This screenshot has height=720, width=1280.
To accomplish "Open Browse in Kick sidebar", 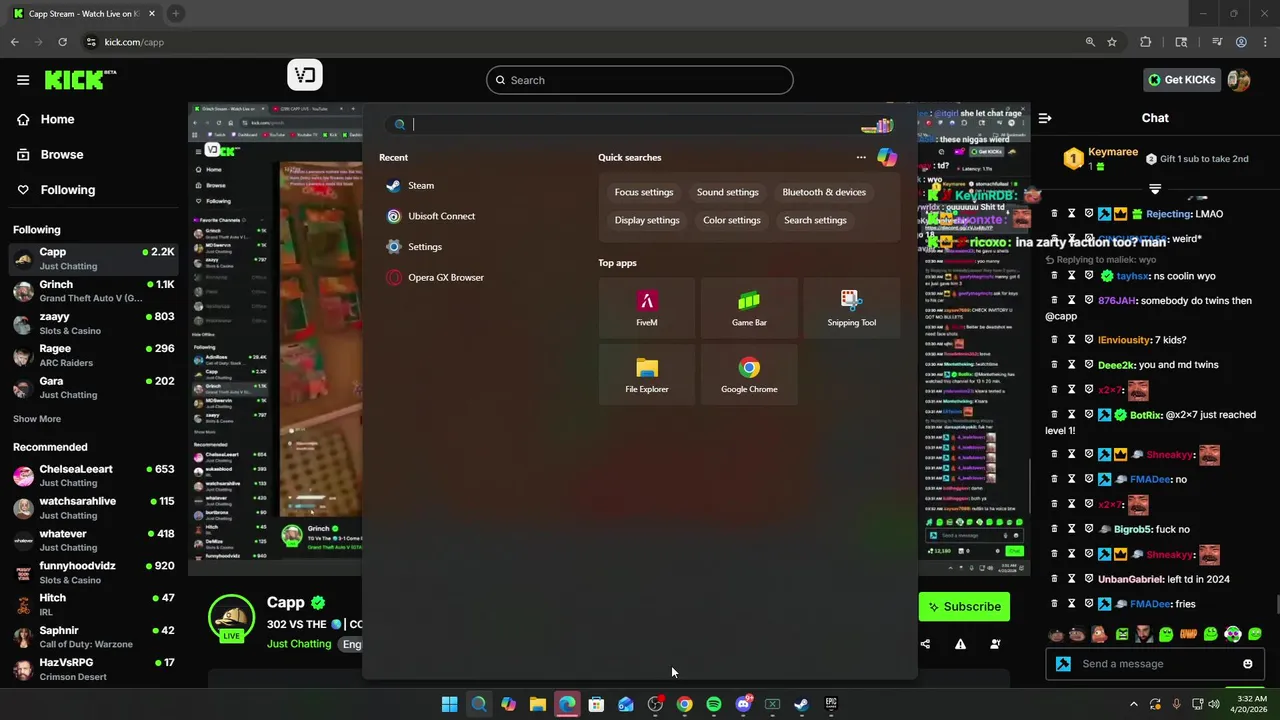I will point(62,154).
